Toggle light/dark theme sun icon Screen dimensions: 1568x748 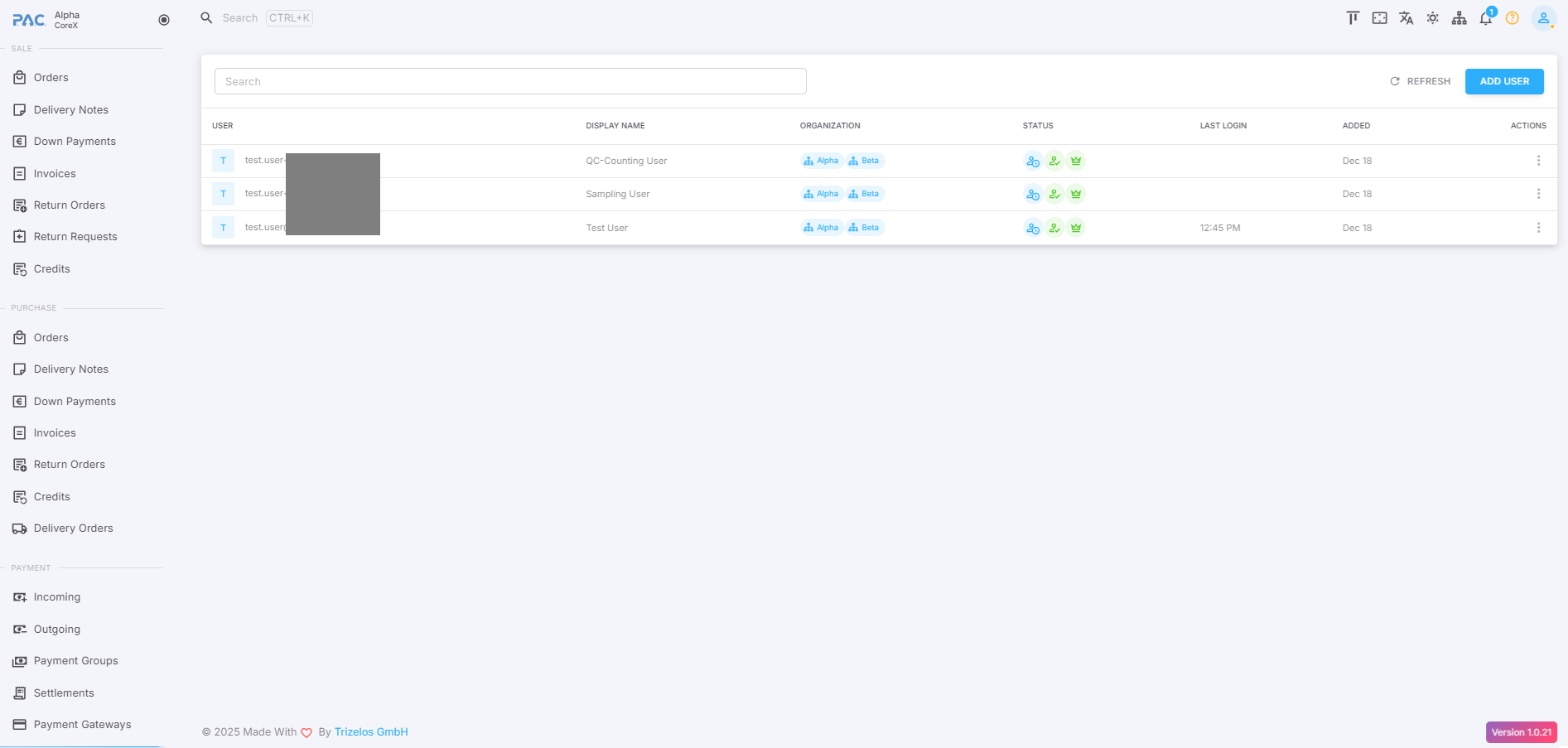coord(1432,18)
